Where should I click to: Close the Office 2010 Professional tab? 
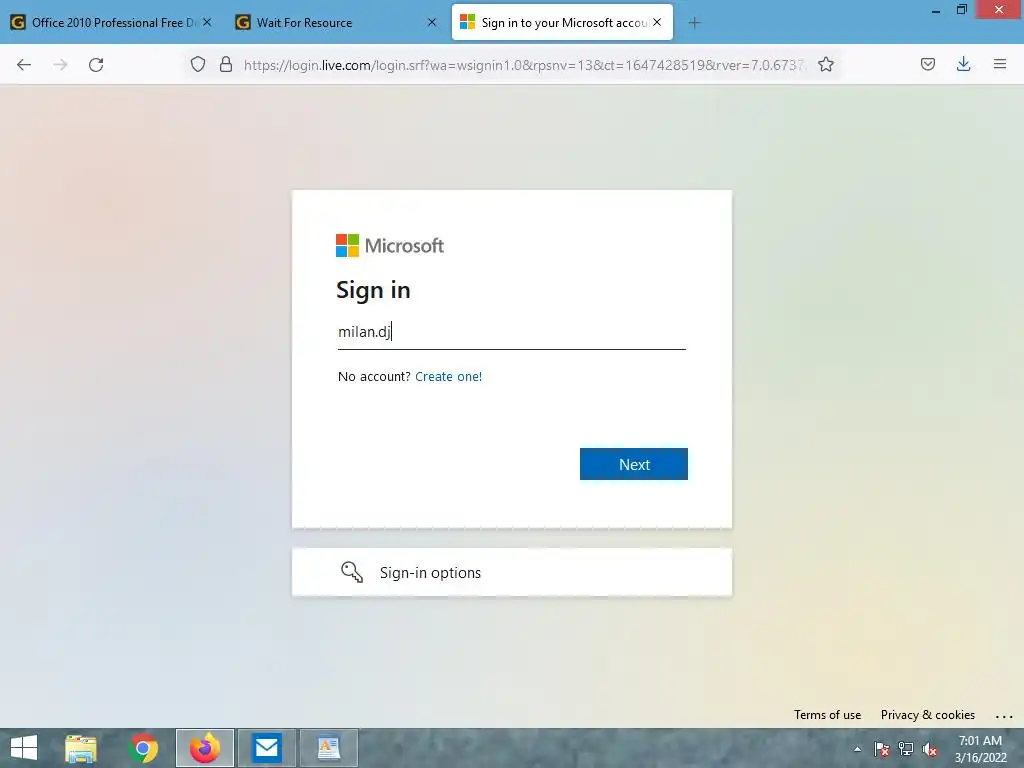[207, 22]
